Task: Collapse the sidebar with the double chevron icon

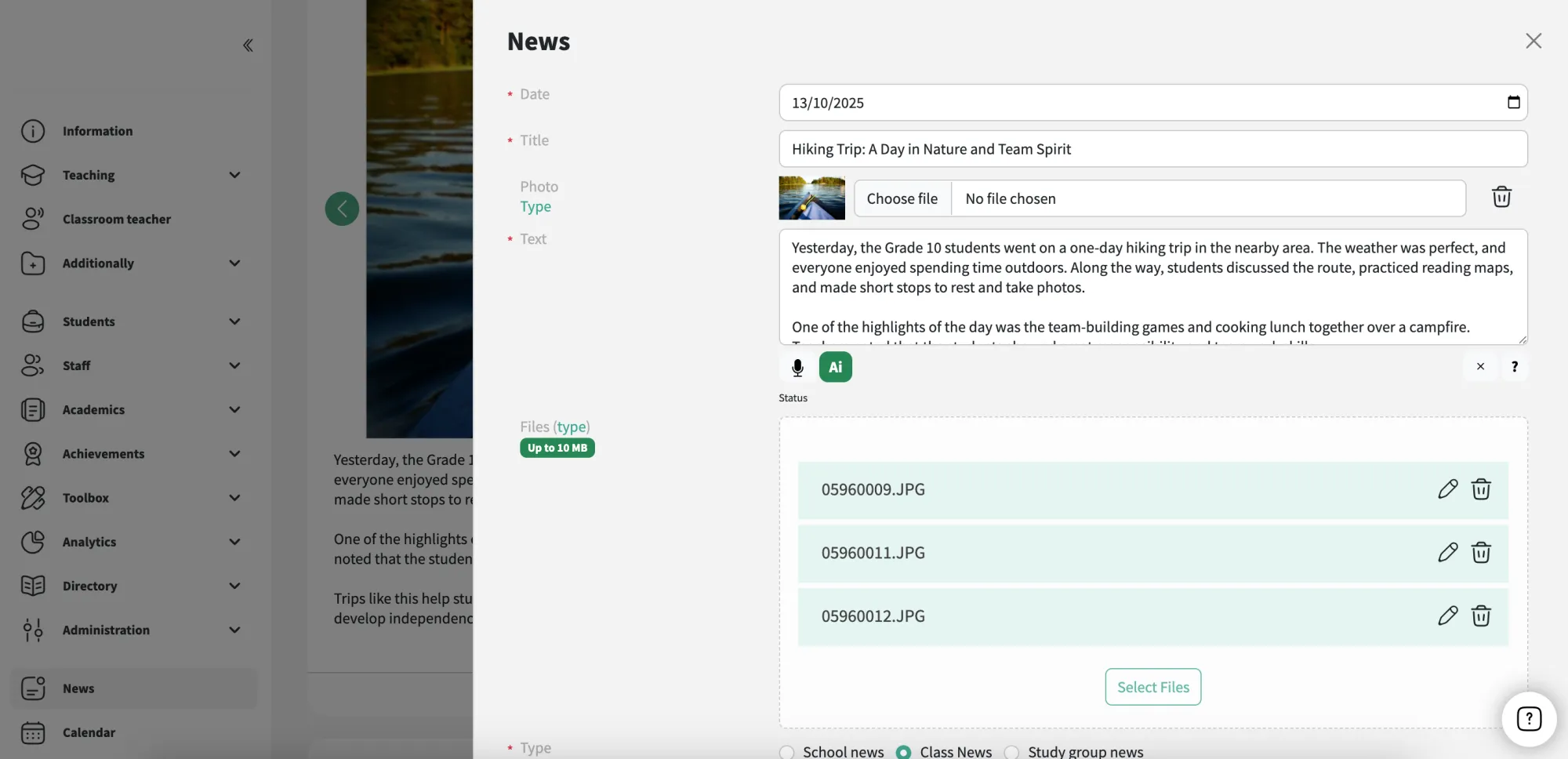Action: click(248, 45)
